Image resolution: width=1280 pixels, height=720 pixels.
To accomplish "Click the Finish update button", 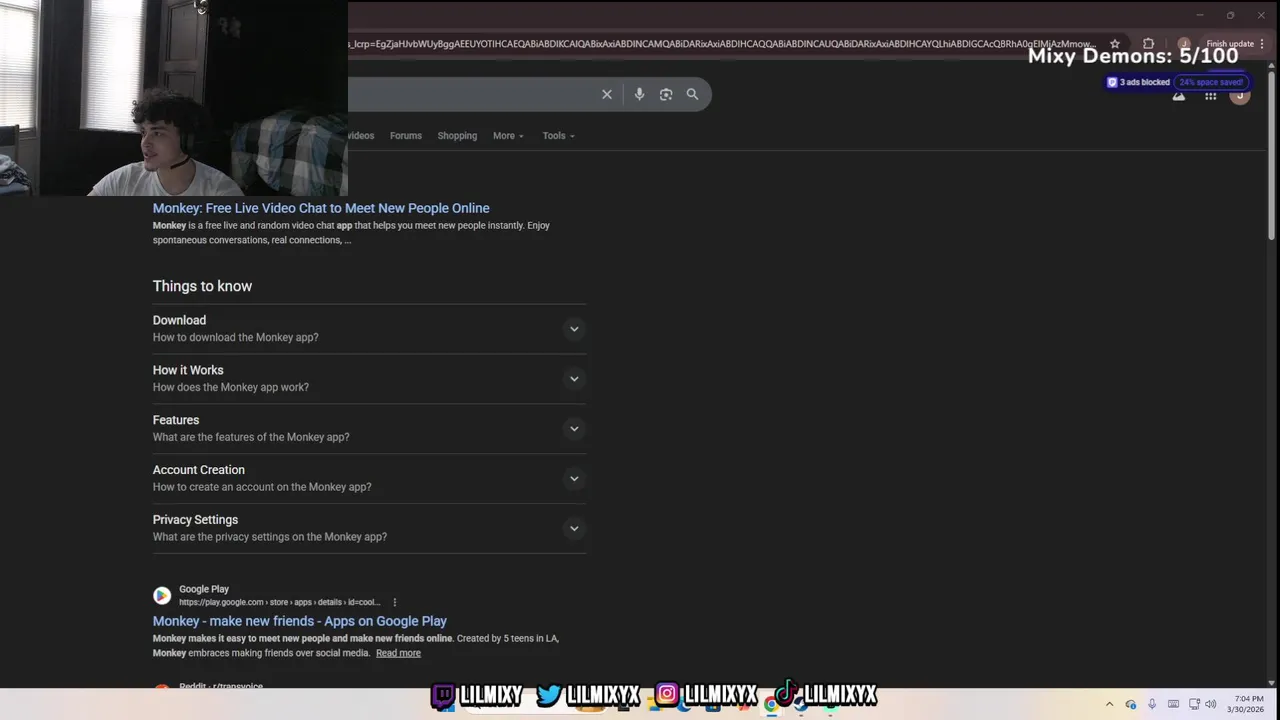I will click(1230, 44).
